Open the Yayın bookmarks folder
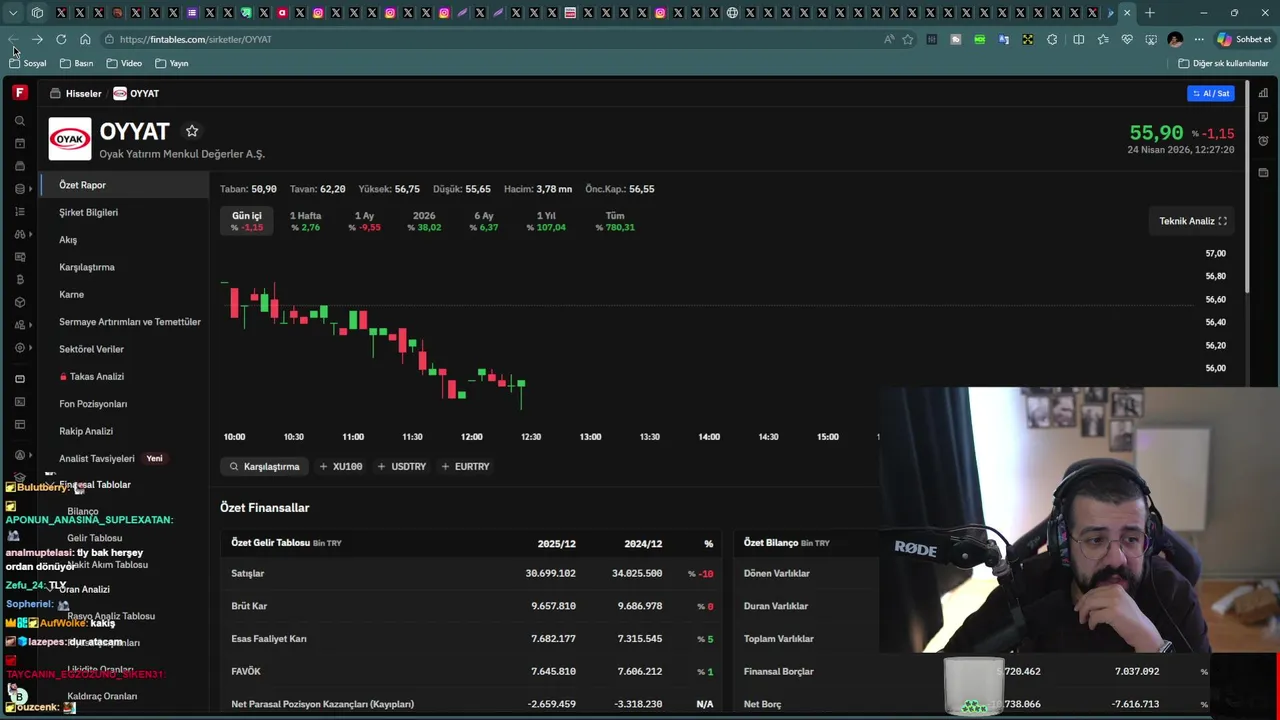 coord(172,63)
